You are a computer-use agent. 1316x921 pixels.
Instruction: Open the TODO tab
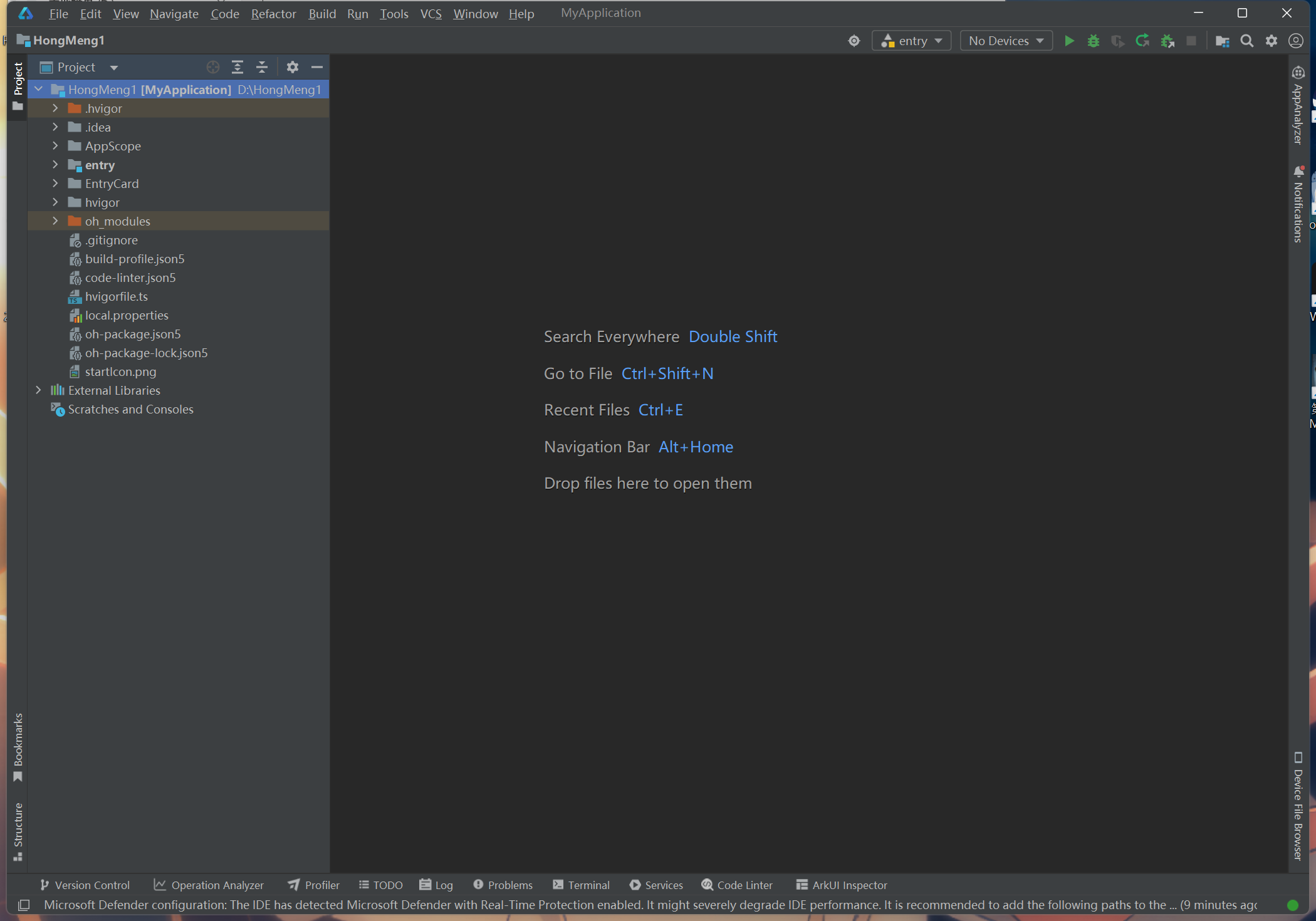click(x=381, y=885)
